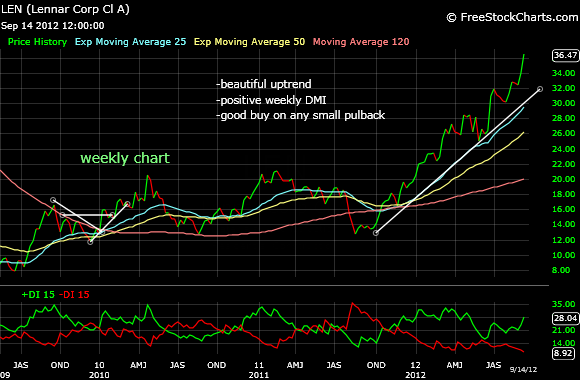Click the AMJ label above 2010

pyautogui.click(x=139, y=365)
